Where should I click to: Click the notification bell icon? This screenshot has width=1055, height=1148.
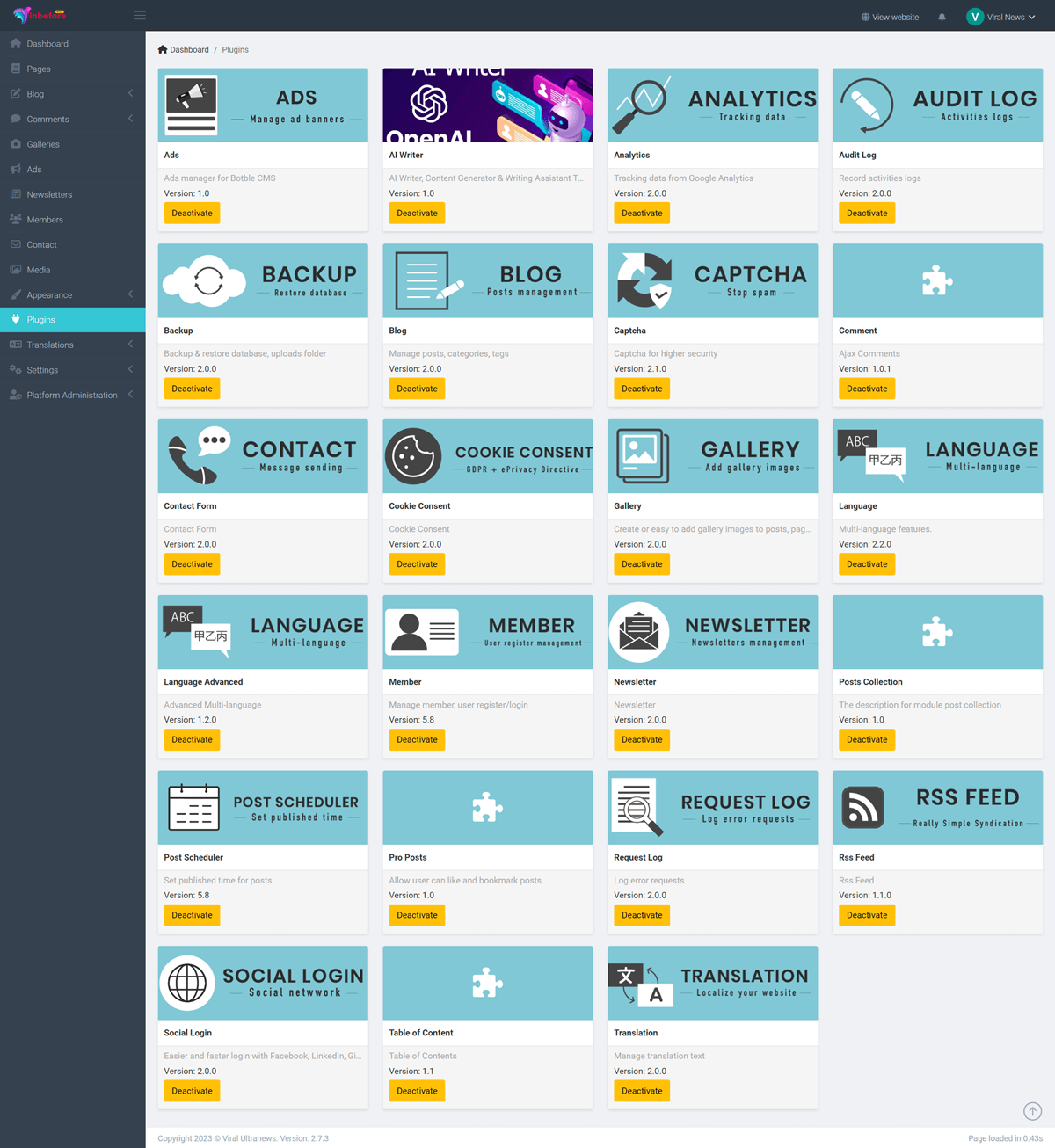[941, 16]
